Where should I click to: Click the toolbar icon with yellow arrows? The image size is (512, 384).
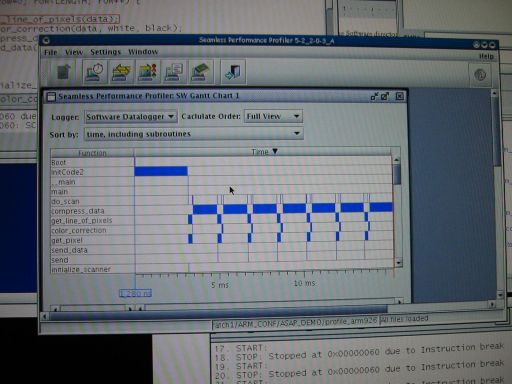[x=121, y=72]
